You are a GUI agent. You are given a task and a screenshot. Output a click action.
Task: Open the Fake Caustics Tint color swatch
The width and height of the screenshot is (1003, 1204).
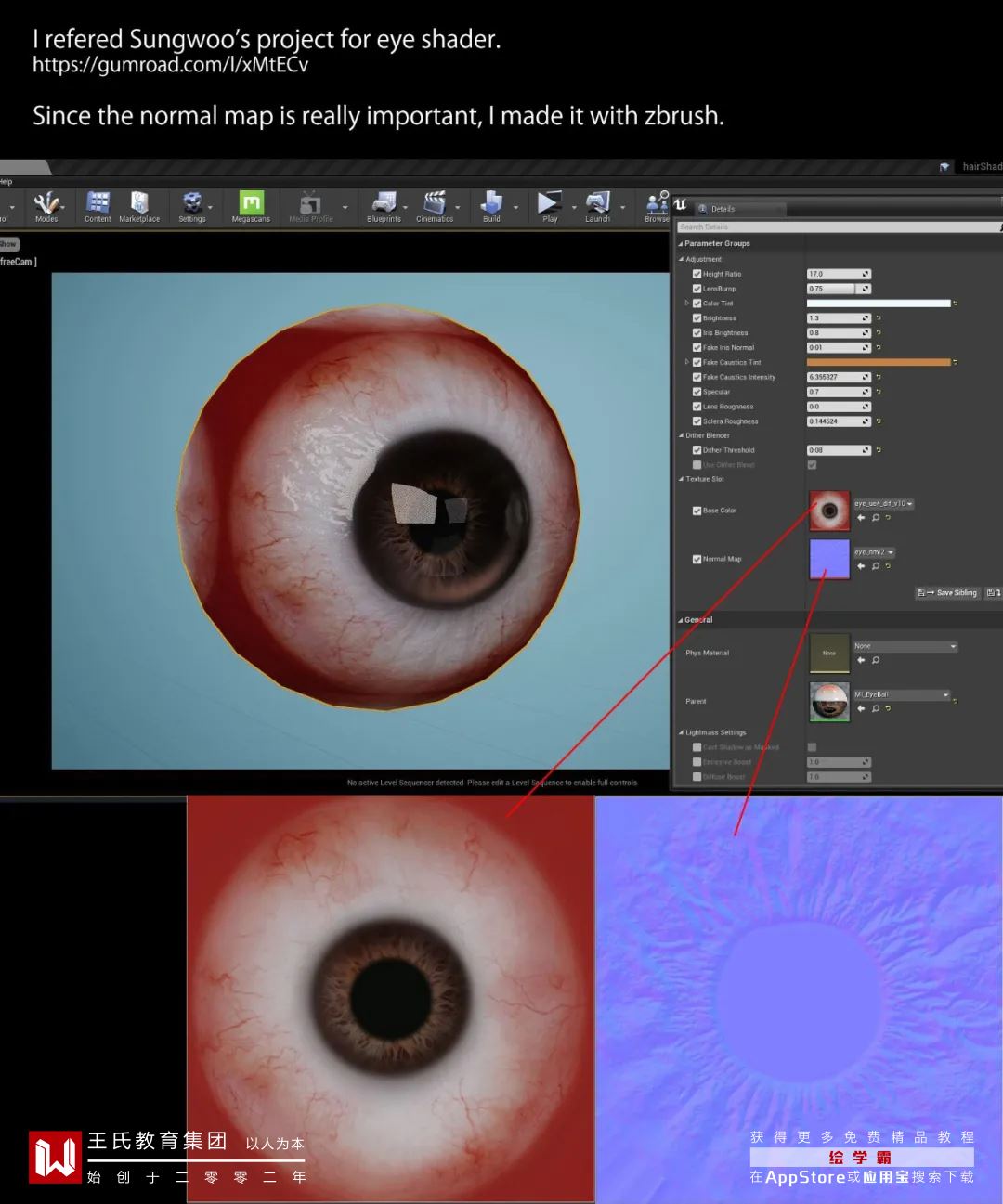point(878,362)
